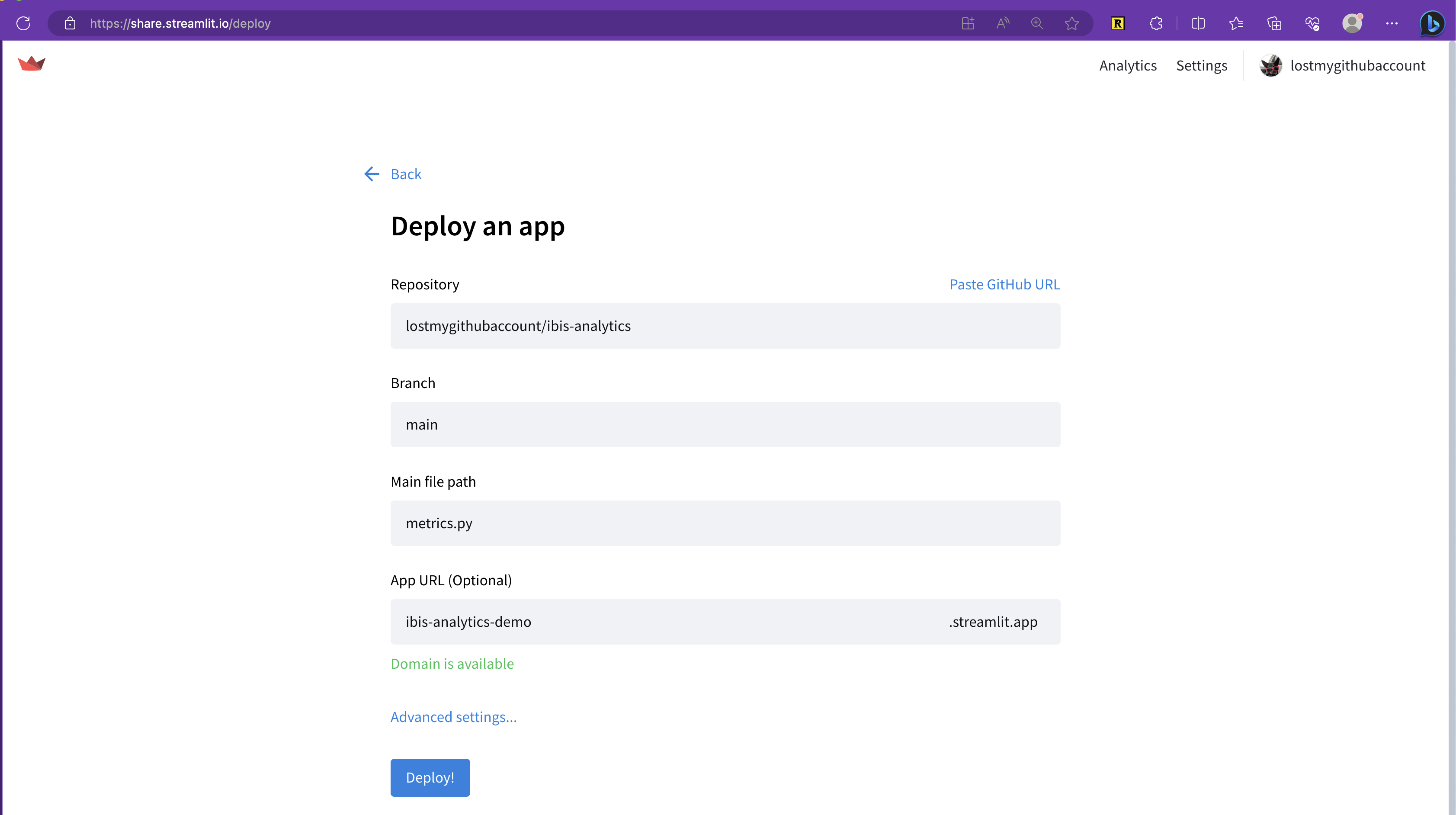Click the Repository input field
This screenshot has height=815, width=1456.
pyautogui.click(x=725, y=326)
